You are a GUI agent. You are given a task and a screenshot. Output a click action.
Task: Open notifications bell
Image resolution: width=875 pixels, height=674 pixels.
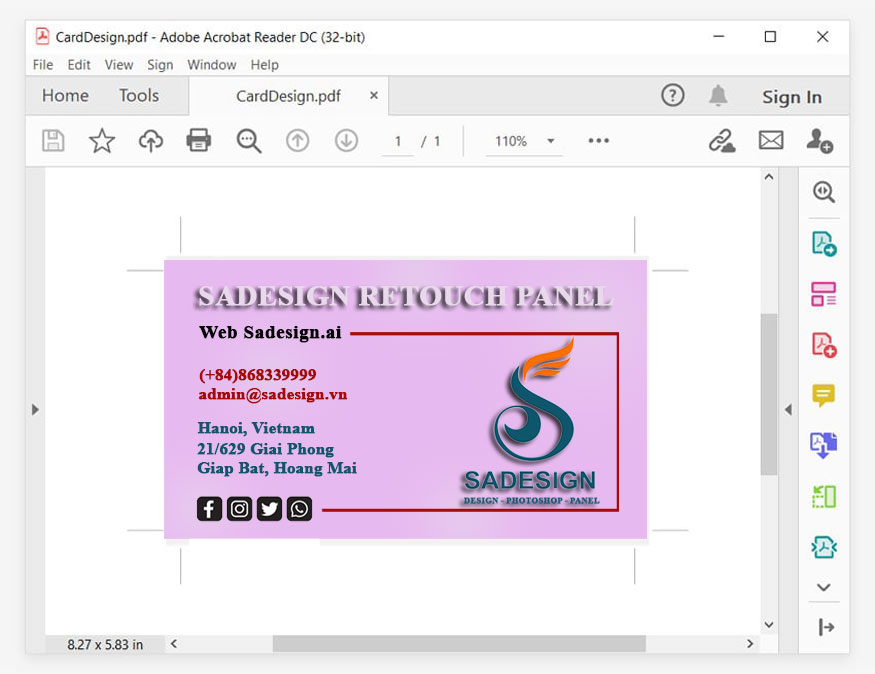(x=718, y=95)
